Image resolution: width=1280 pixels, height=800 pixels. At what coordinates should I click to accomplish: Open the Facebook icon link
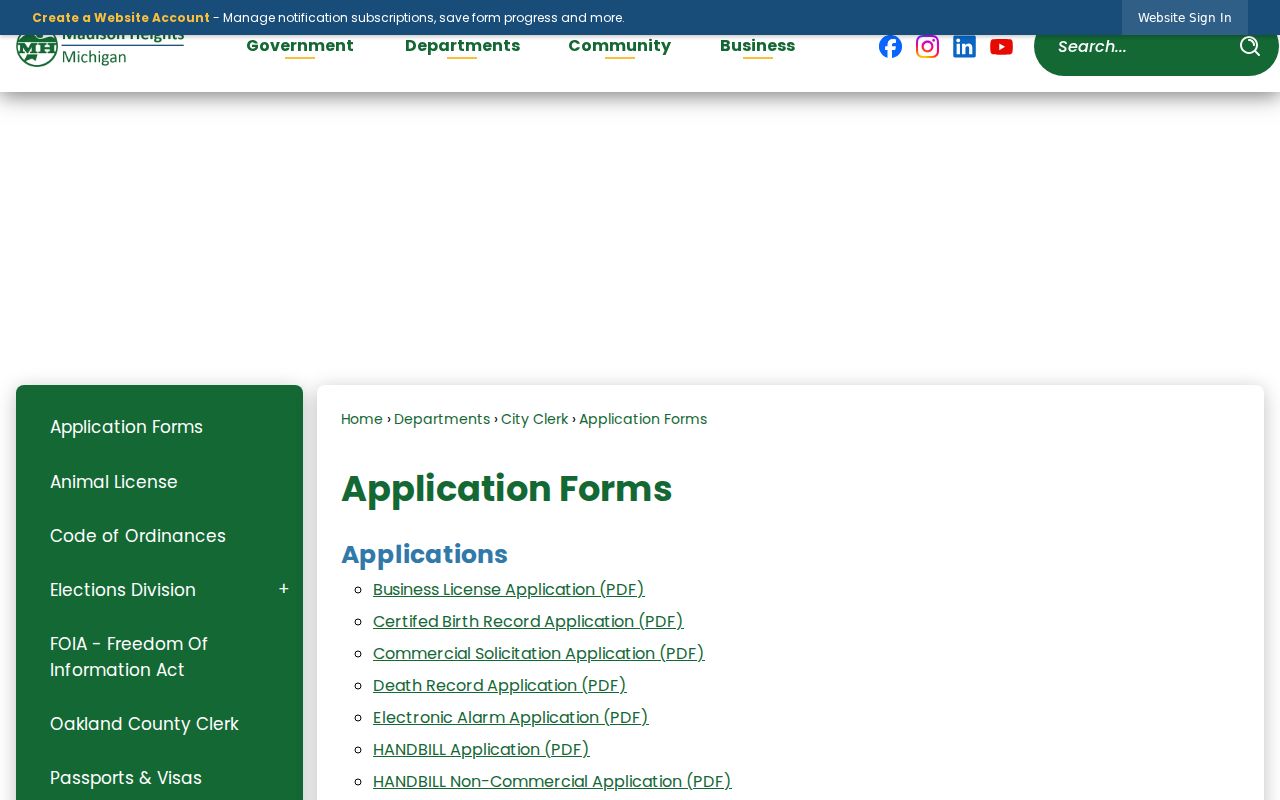point(890,47)
